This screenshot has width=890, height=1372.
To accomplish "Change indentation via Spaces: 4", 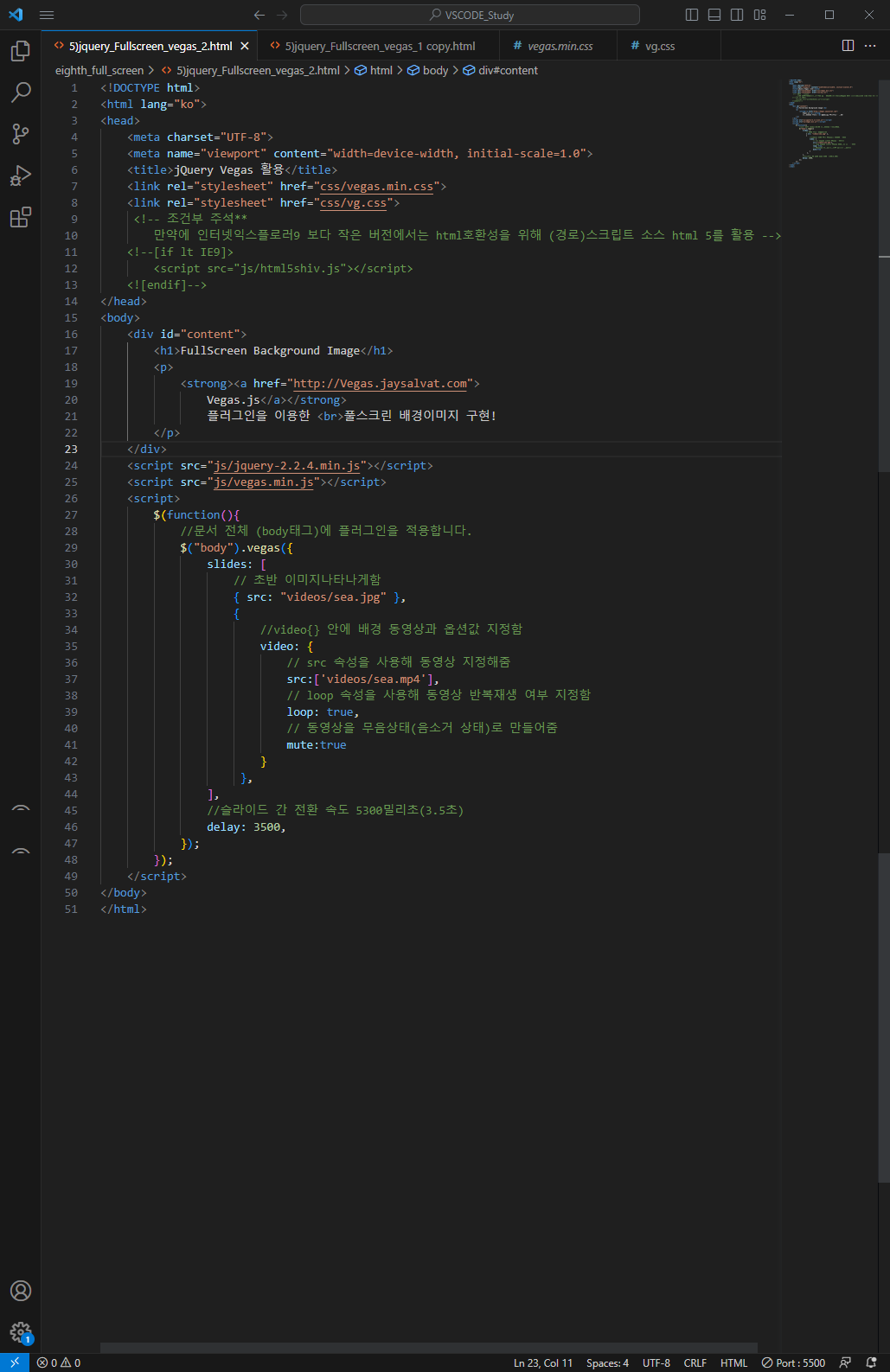I will pyautogui.click(x=607, y=1362).
